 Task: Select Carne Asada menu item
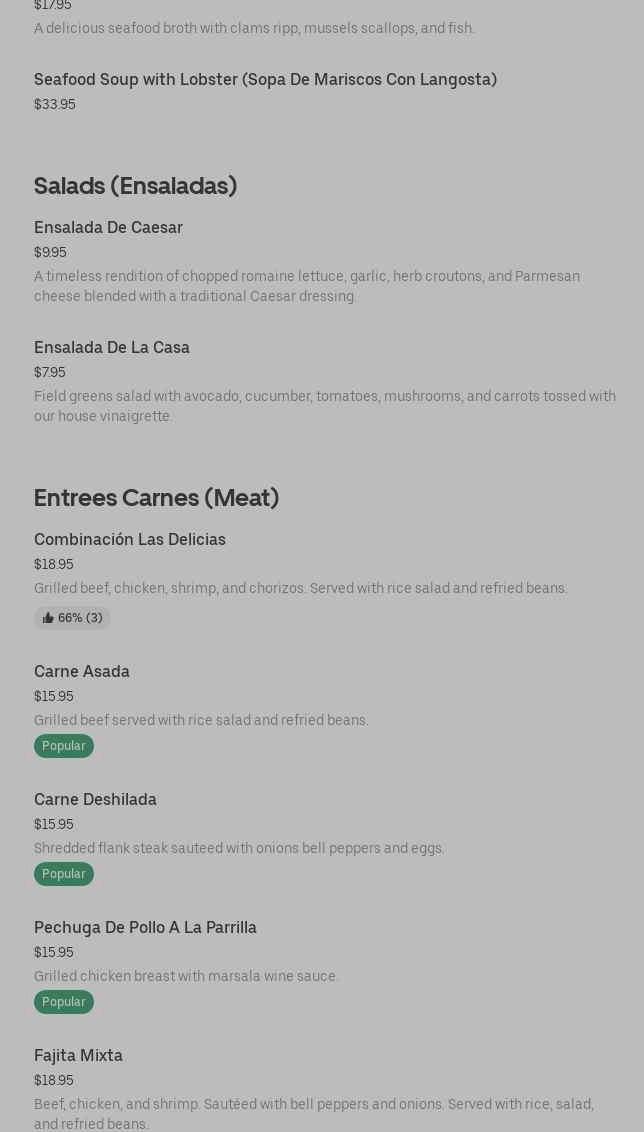[x=82, y=672]
